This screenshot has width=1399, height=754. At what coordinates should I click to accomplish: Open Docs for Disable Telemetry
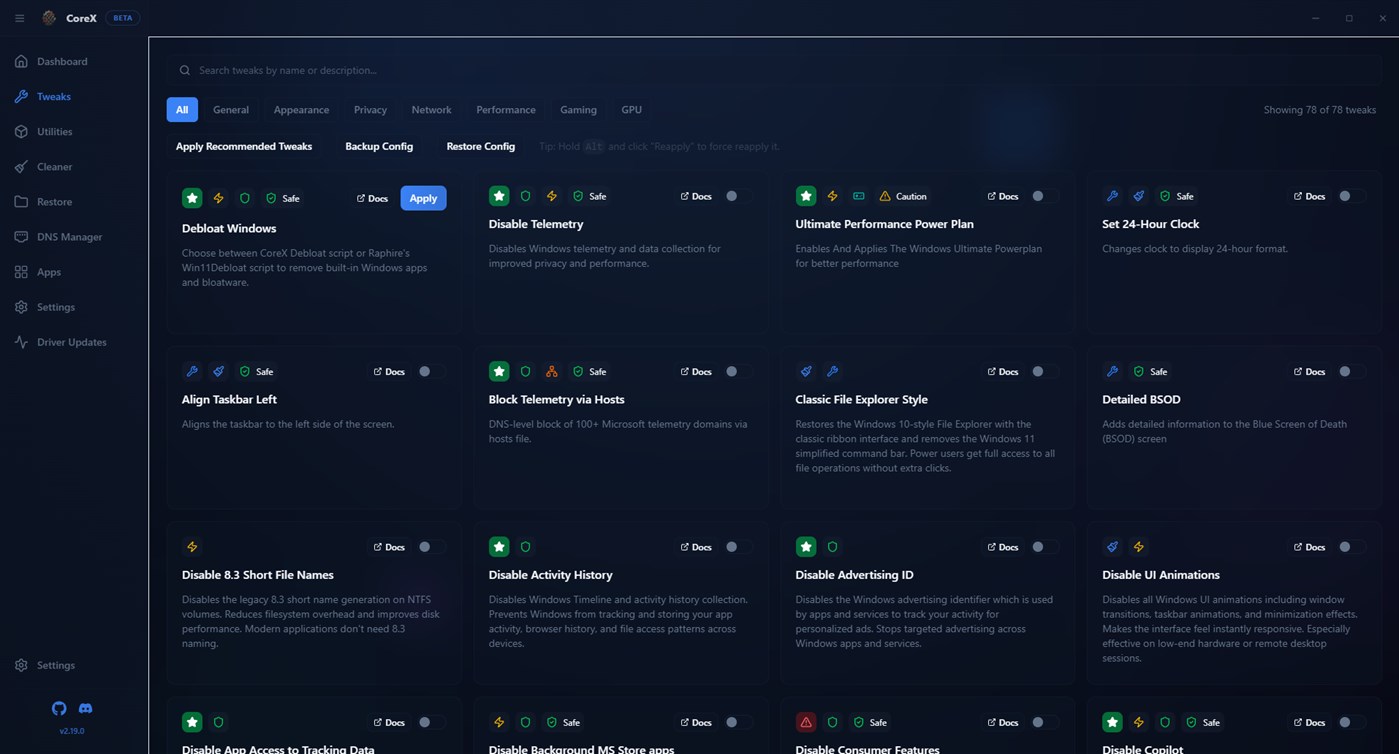(x=696, y=196)
